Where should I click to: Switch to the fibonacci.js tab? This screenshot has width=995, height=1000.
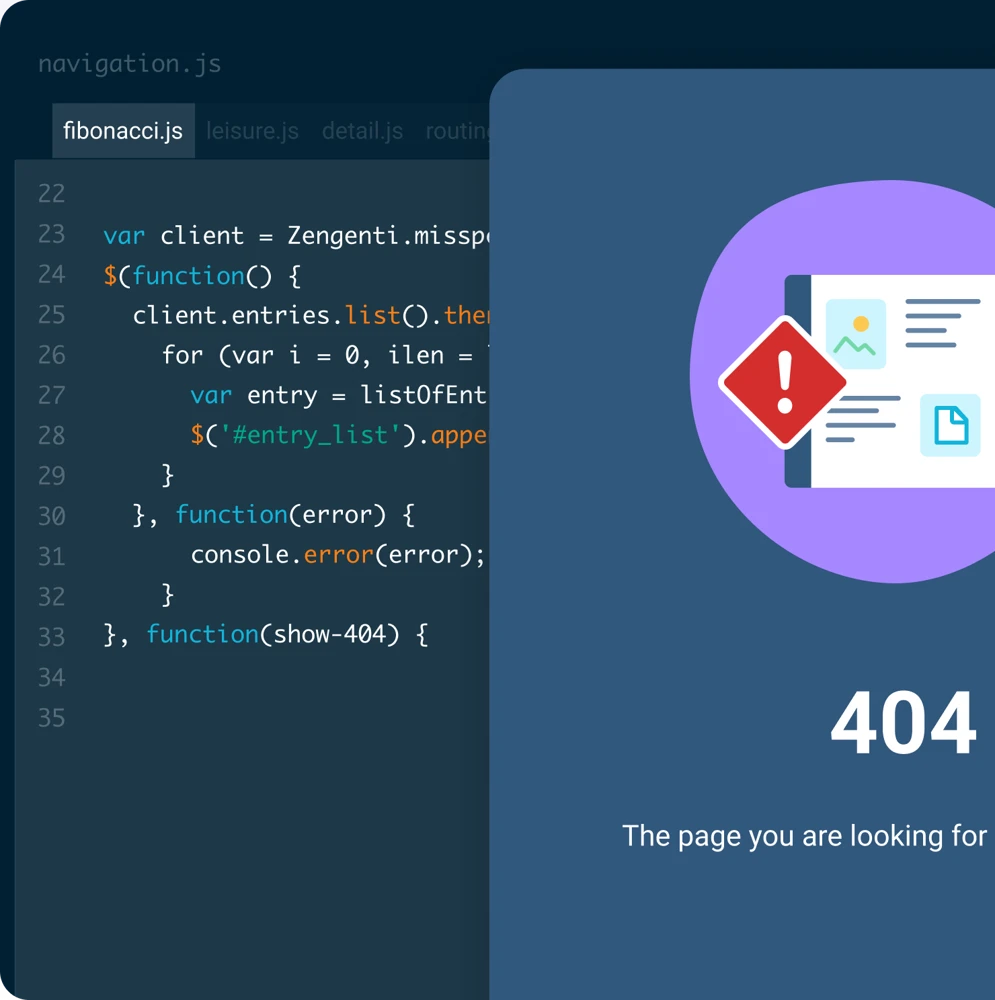click(x=123, y=131)
